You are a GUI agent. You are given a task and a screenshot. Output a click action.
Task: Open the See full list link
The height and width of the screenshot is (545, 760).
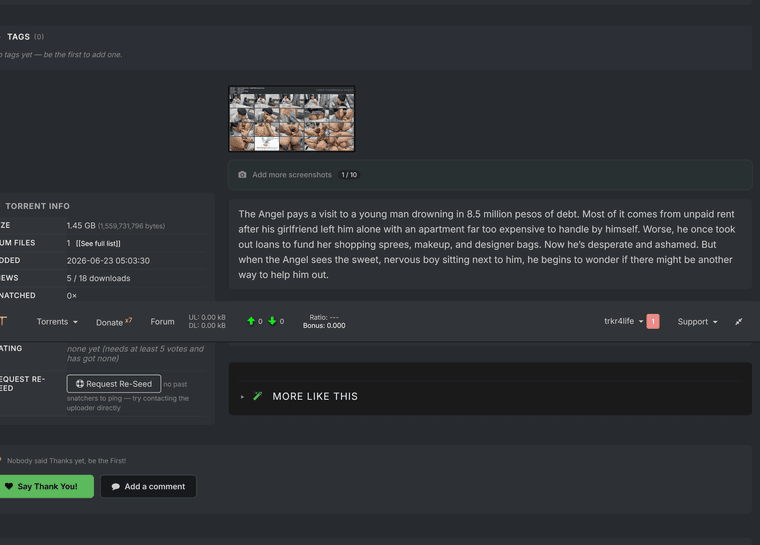click(x=98, y=243)
